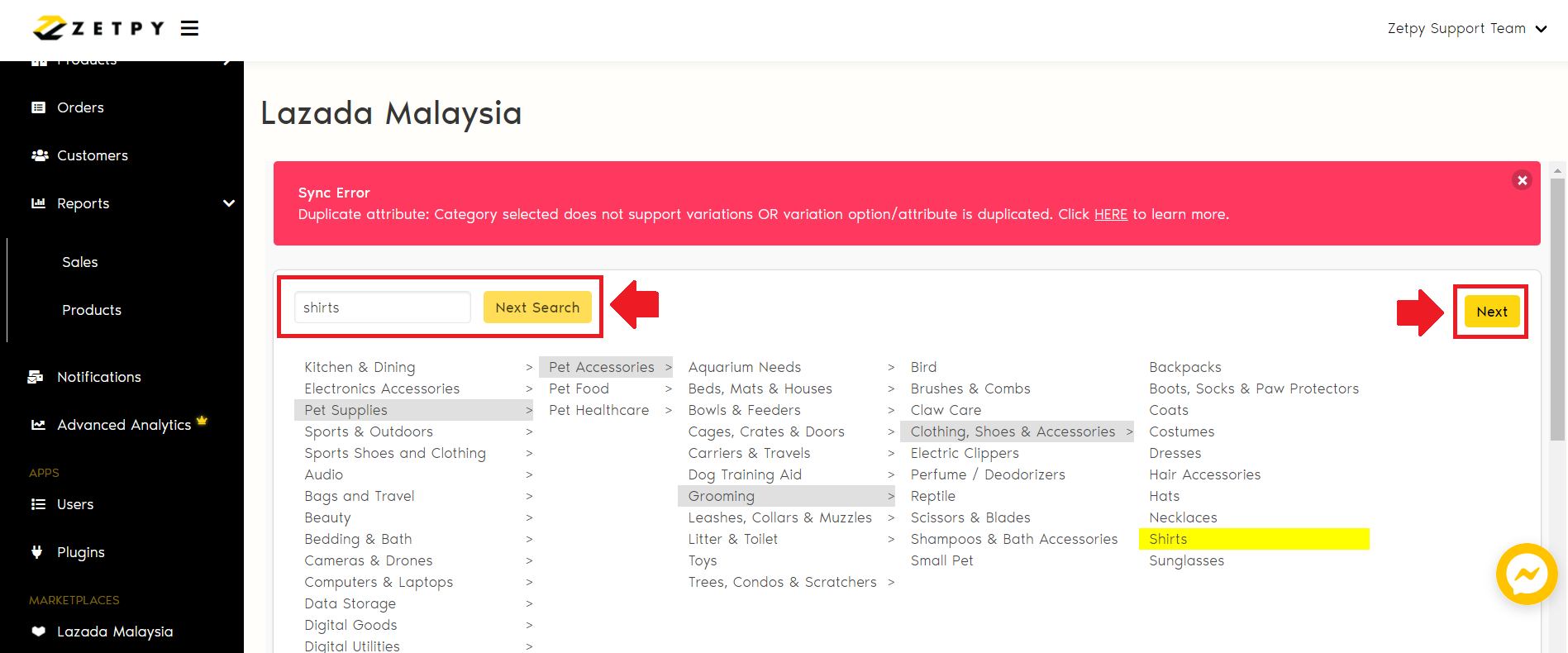
Task: Open the Products report submenu item
Action: [92, 310]
